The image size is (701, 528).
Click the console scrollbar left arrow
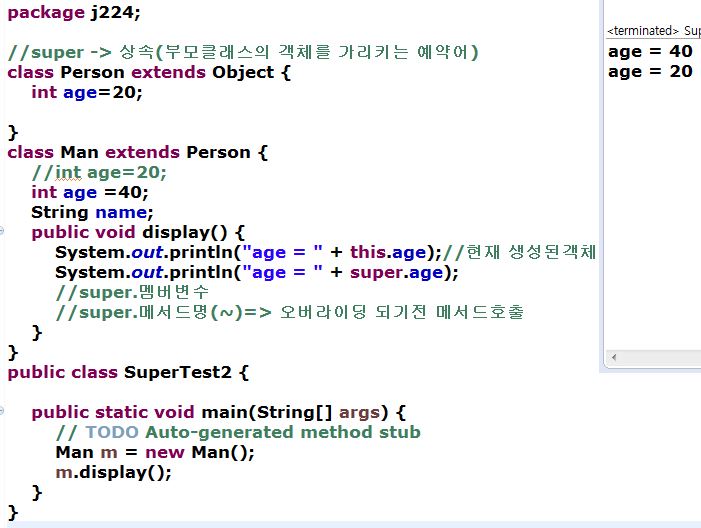click(614, 357)
